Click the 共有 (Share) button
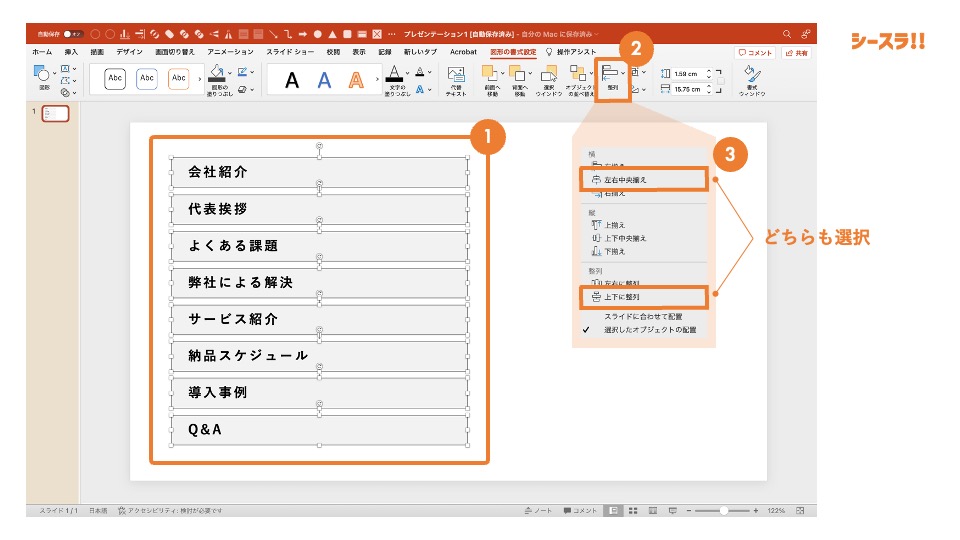The height and width of the screenshot is (540, 960). 797,52
